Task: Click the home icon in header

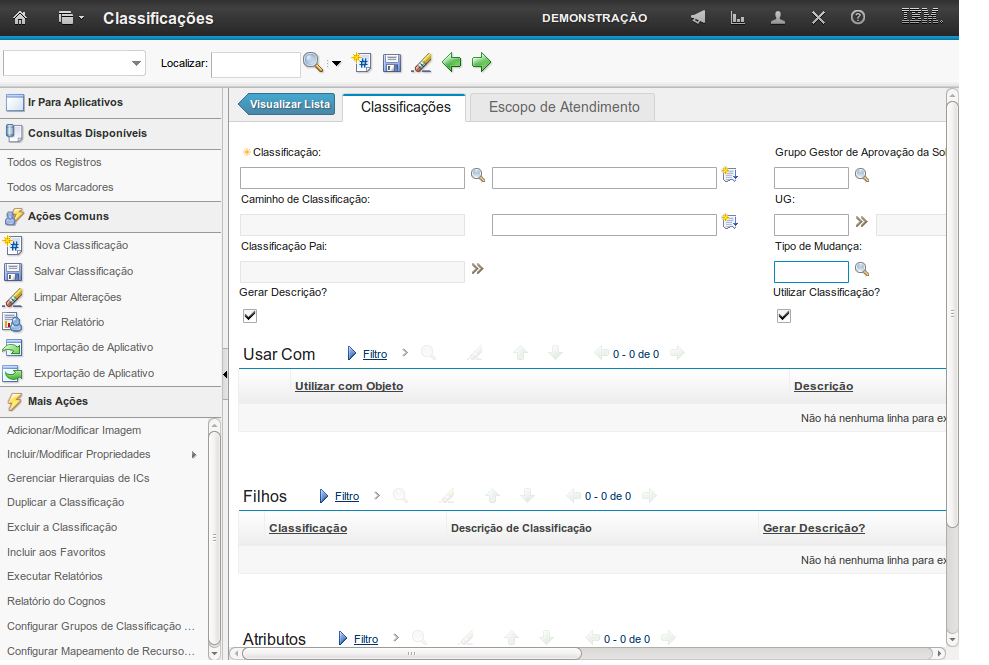Action: [x=20, y=18]
